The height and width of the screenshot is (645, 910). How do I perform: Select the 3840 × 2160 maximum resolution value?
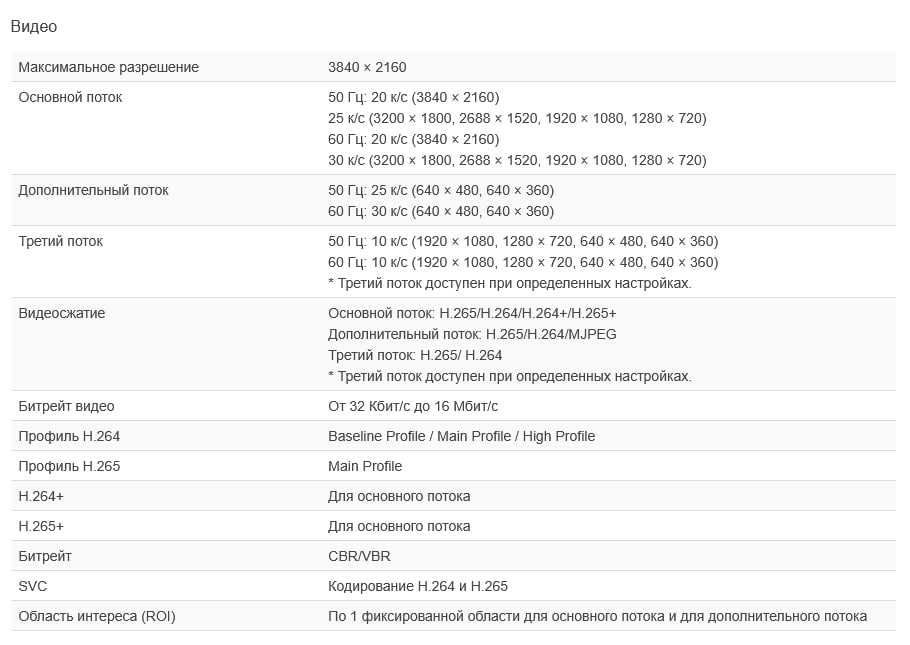pyautogui.click(x=367, y=67)
